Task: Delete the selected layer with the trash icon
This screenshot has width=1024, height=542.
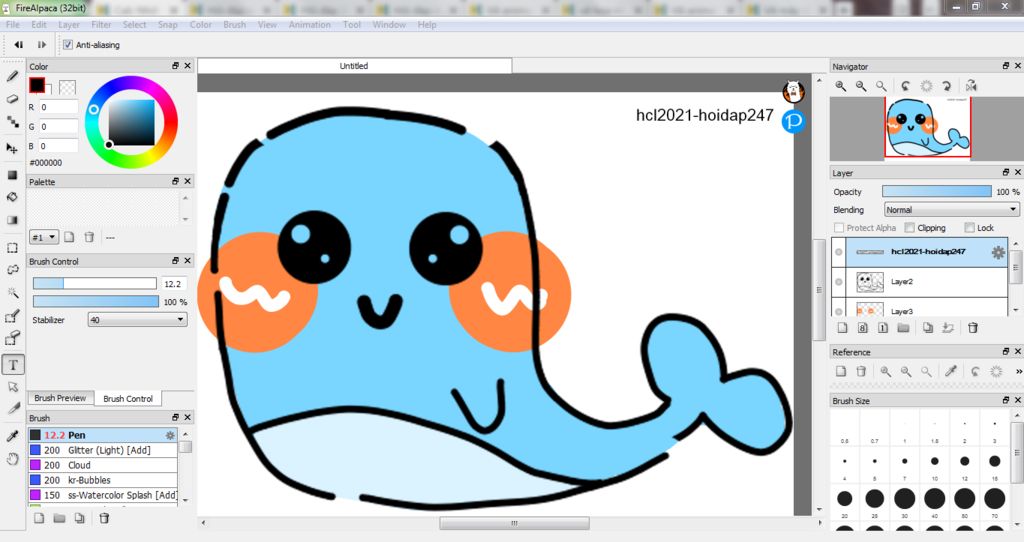Action: 973,328
